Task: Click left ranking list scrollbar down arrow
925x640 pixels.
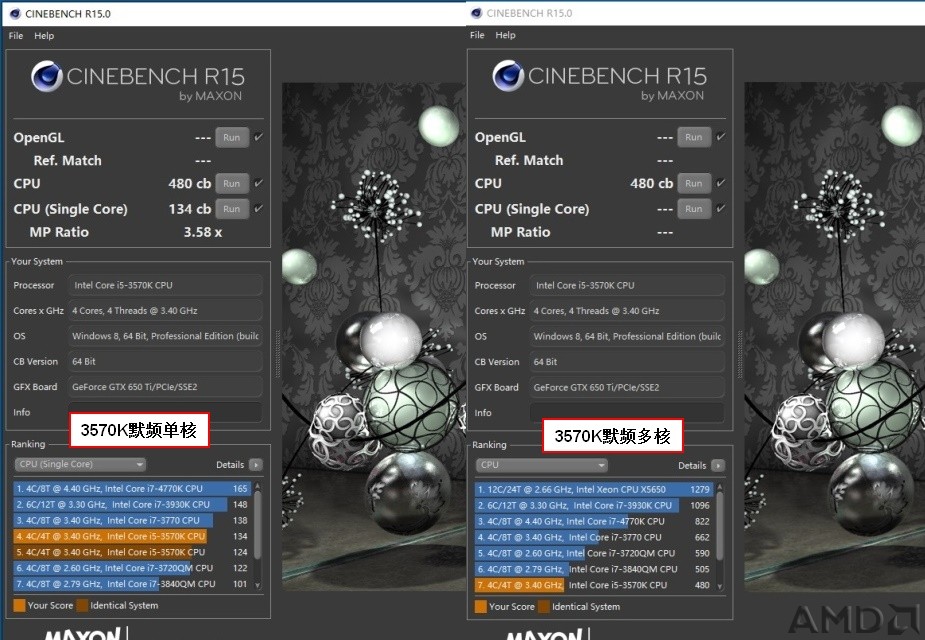Action: point(257,585)
